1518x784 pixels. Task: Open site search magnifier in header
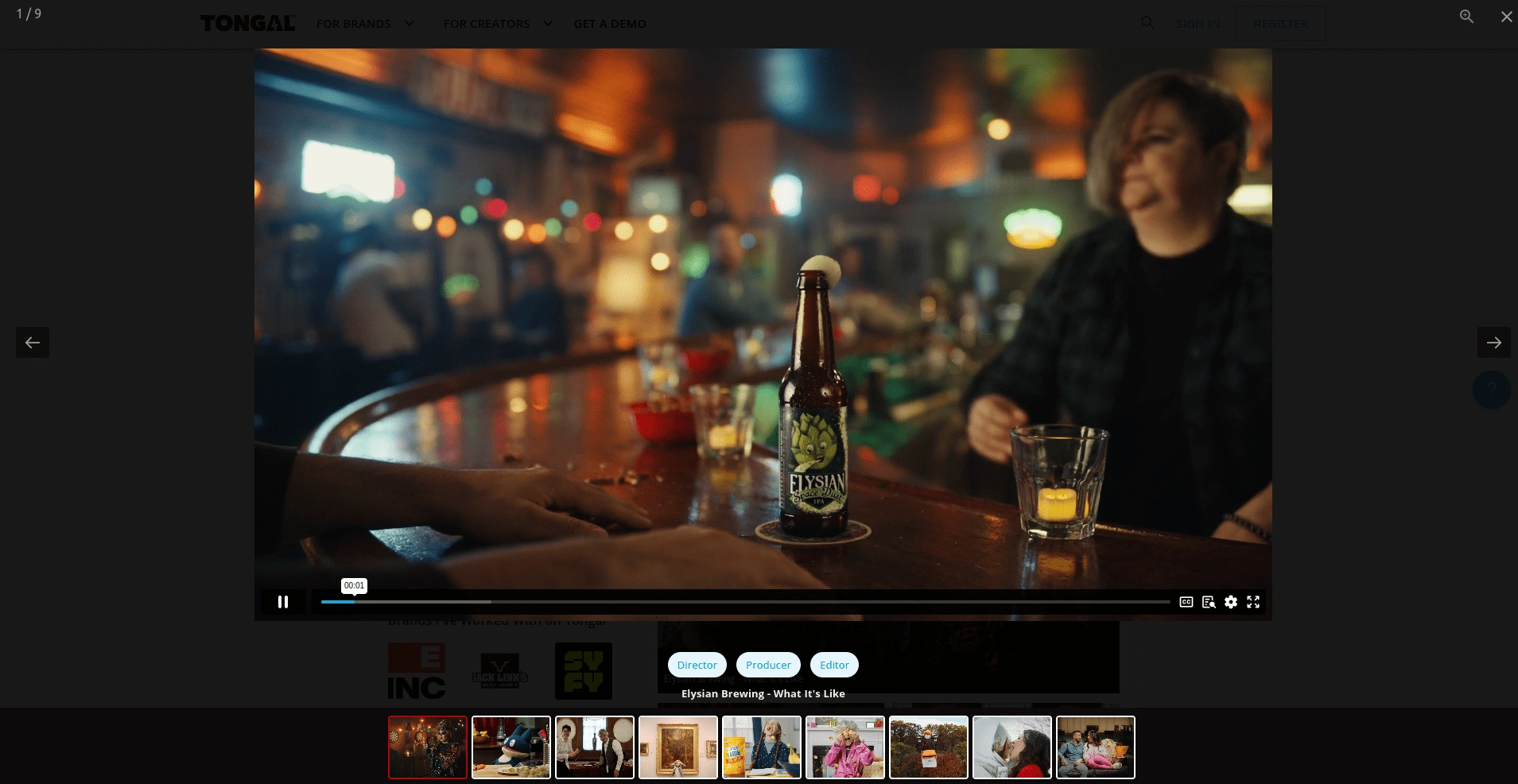(x=1147, y=23)
